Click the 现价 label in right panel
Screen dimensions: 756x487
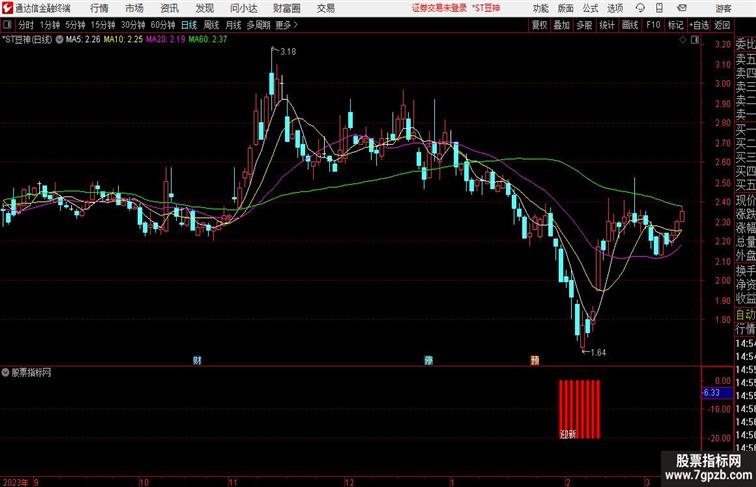tap(745, 200)
